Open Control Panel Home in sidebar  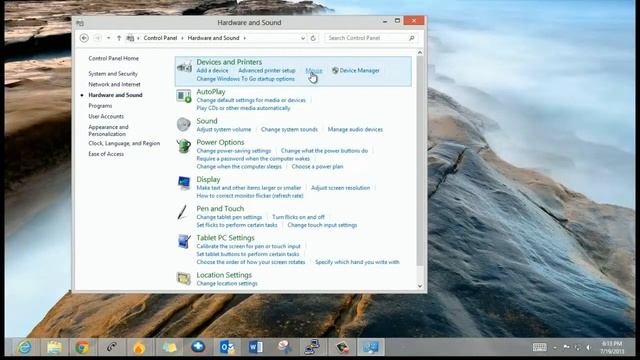point(113,58)
